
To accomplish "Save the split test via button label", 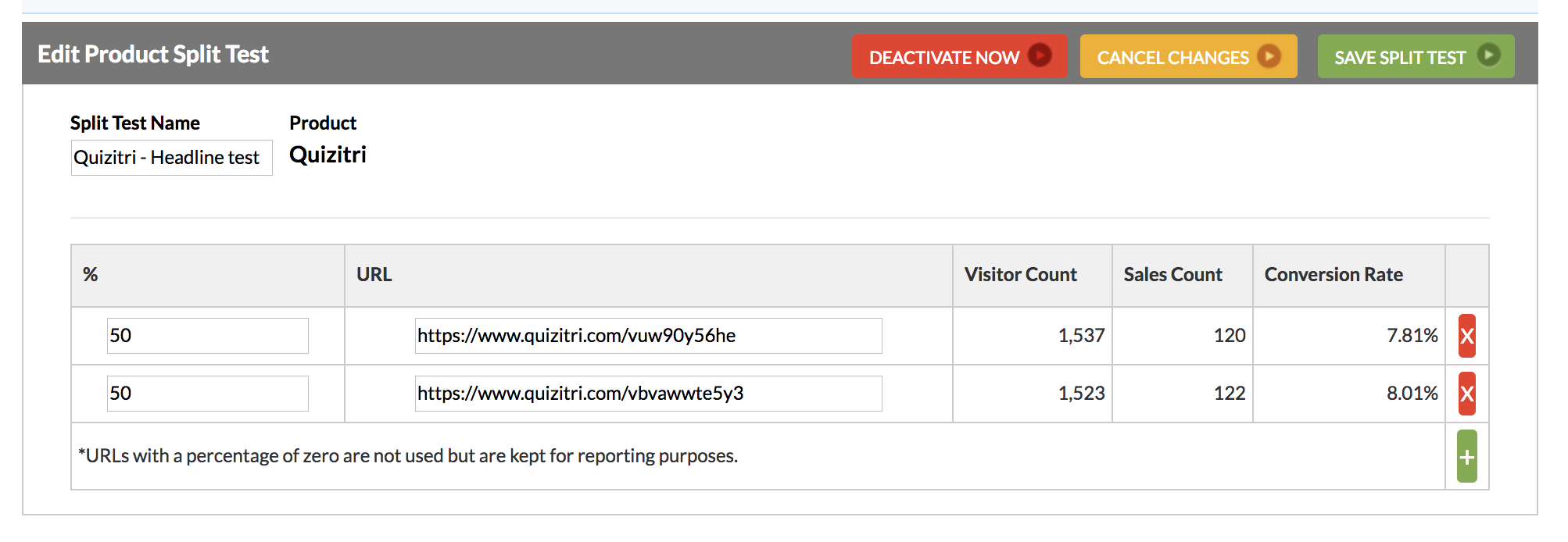I will coord(1399,58).
